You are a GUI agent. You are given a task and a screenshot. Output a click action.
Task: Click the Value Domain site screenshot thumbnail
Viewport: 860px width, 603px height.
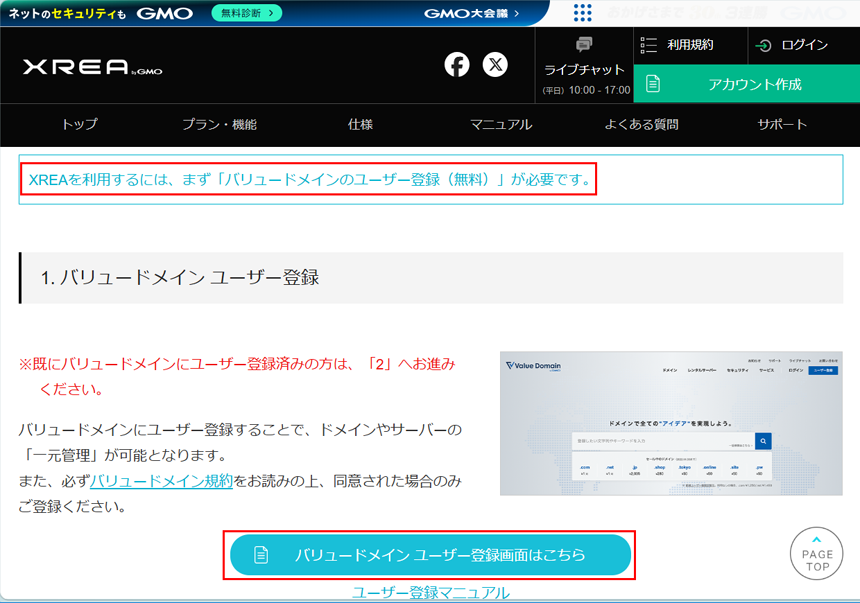coord(671,423)
